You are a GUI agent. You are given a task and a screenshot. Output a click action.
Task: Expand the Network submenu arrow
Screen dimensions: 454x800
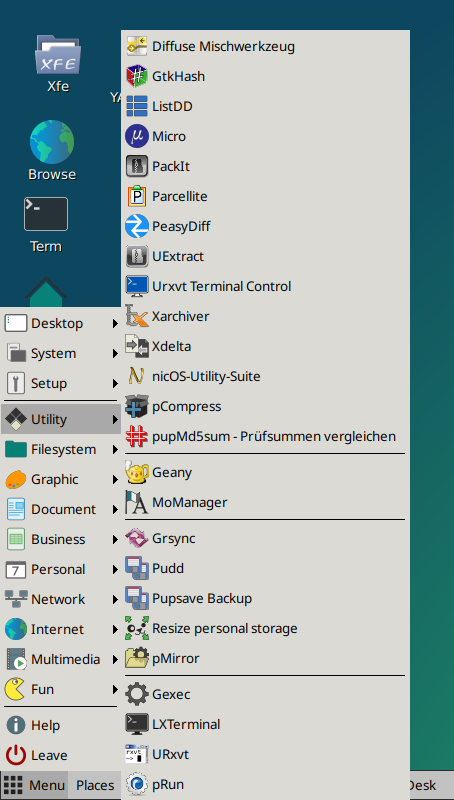115,599
